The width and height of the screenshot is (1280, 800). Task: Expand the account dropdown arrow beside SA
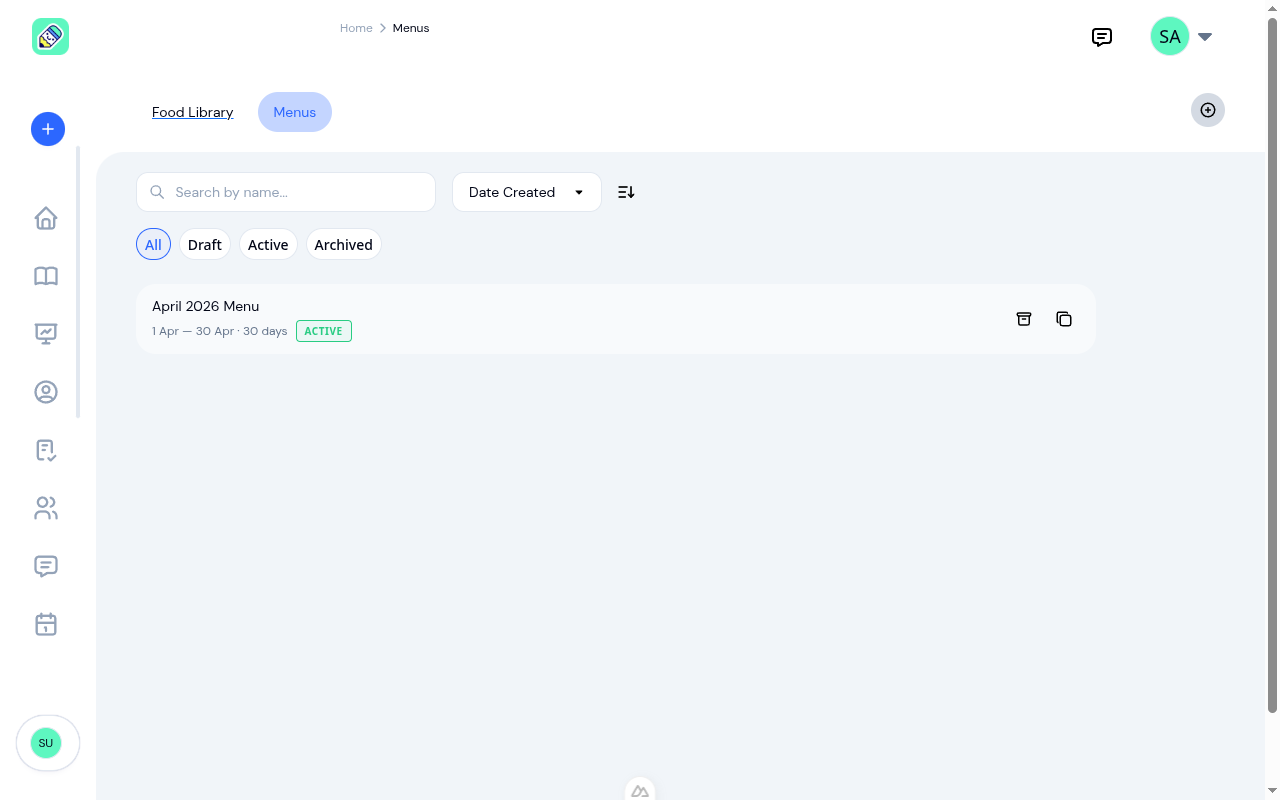pos(1205,37)
